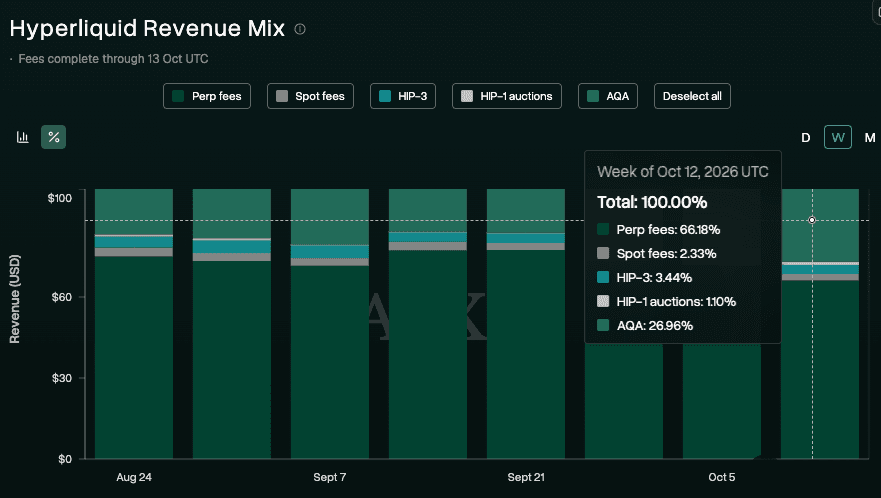Screen dimensions: 881x498
Task: Click 'Week of Oct 12, 2026 UTC' header
Action: click(x=683, y=172)
